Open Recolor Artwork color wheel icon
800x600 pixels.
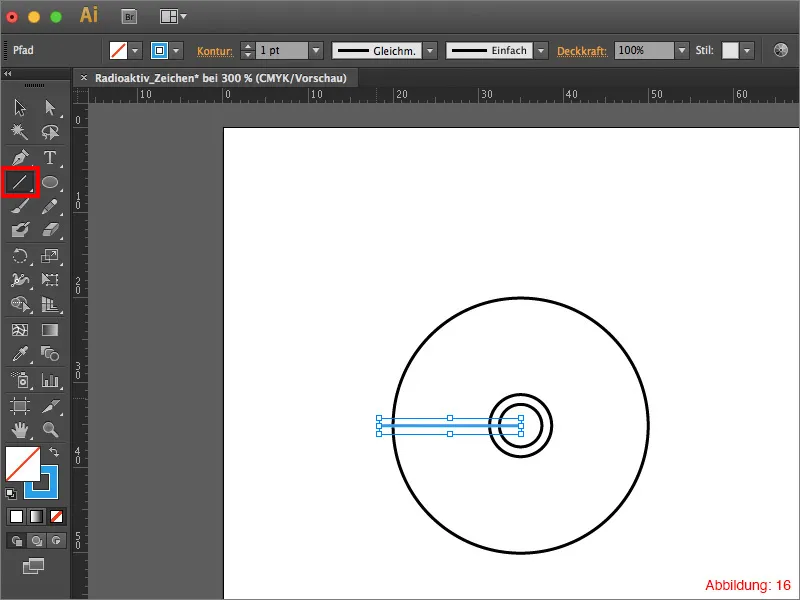tap(781, 50)
